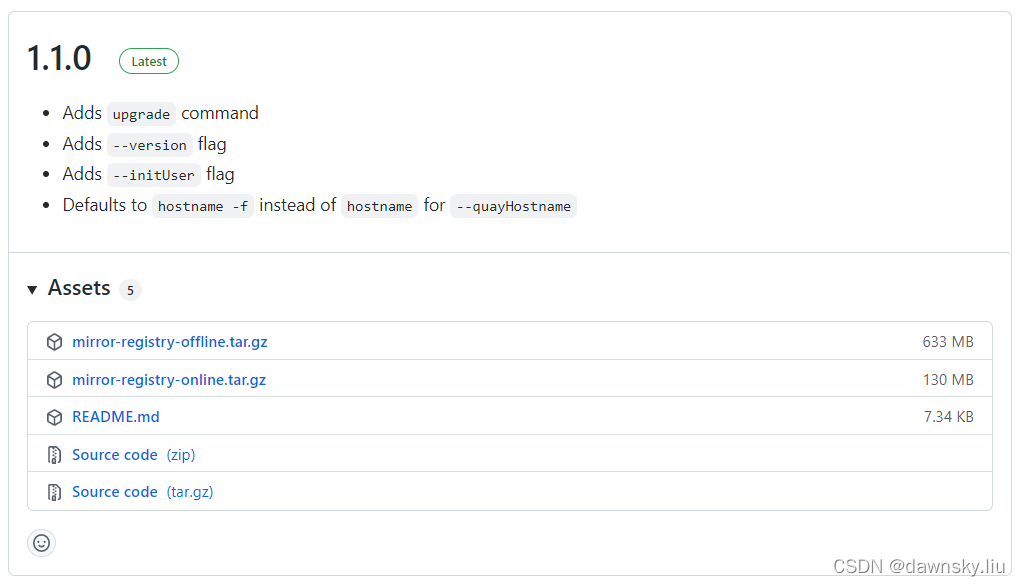Click the Assets heading
The height and width of the screenshot is (586, 1020).
point(79,287)
